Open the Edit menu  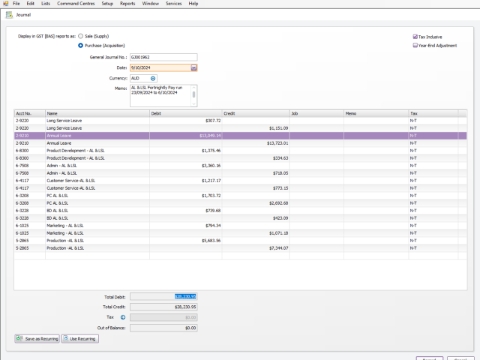click(30, 3)
